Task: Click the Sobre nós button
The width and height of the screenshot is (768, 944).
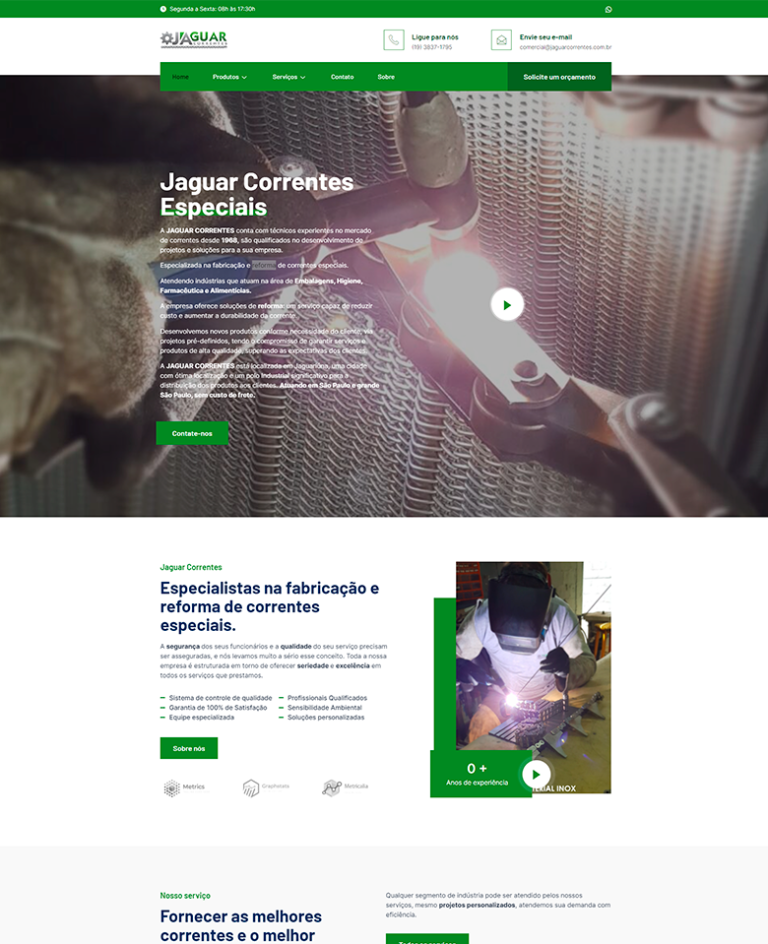Action: [x=189, y=748]
